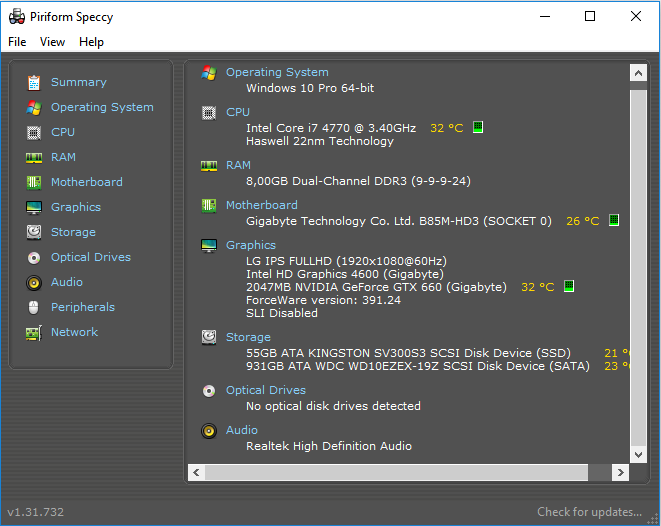This screenshot has width=661, height=526.
Task: Click the chip icon beside CPU heading in summary
Action: (209, 113)
